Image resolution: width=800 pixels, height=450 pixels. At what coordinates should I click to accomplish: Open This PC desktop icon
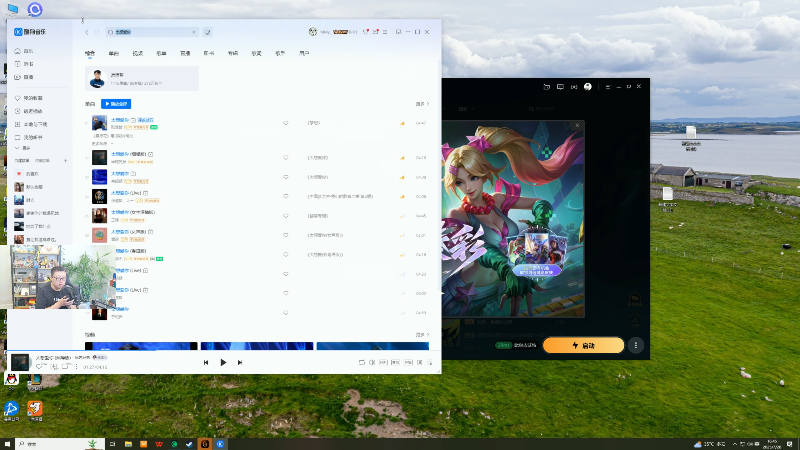click(x=12, y=9)
